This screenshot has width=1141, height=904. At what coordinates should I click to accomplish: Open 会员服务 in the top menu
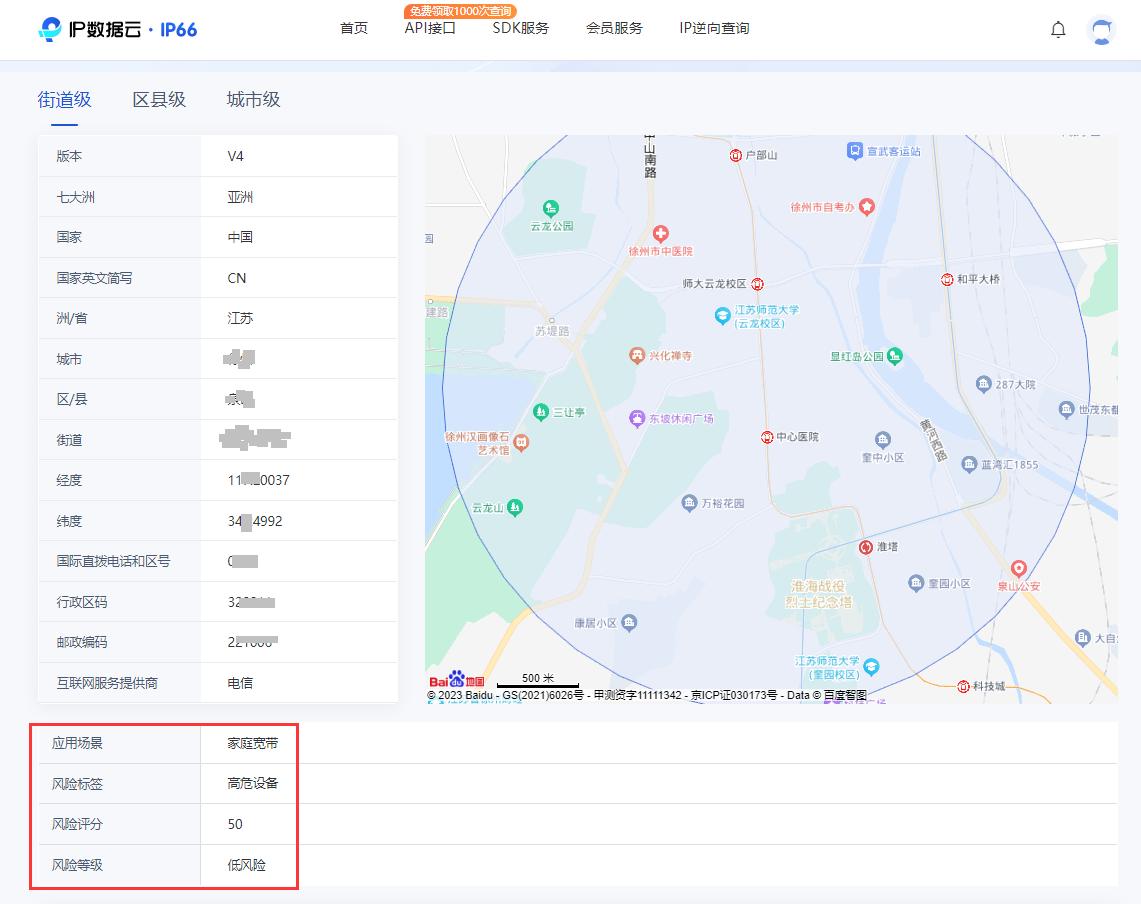(613, 29)
